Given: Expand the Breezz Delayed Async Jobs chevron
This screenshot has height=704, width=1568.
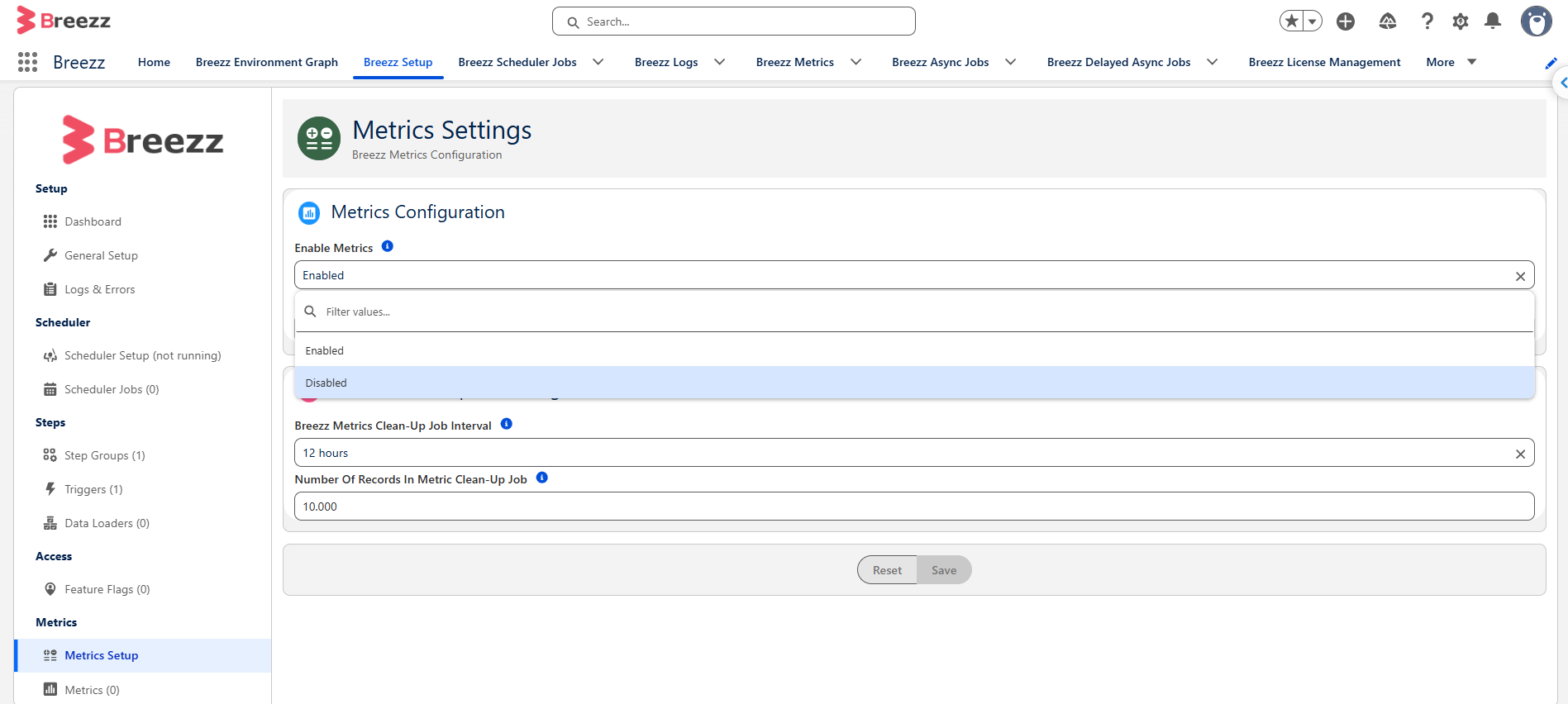Looking at the screenshot, I should pos(1213,62).
